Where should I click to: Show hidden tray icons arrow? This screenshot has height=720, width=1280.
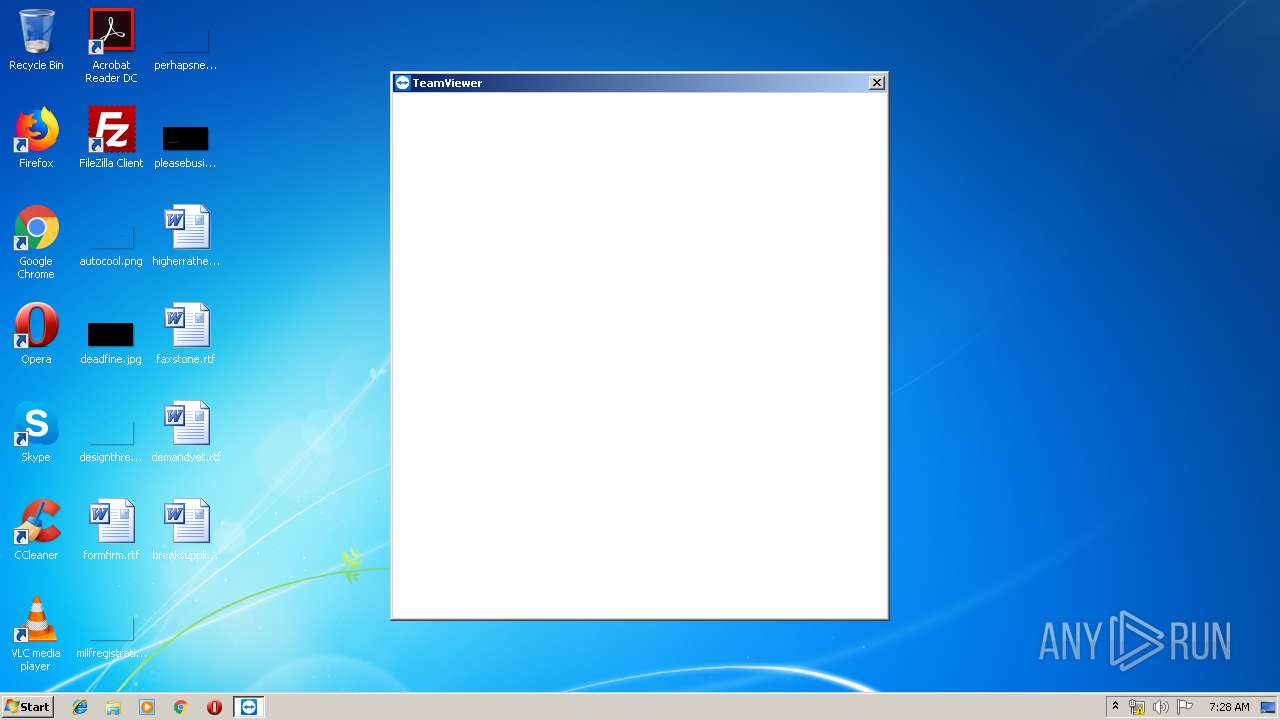(x=1115, y=707)
